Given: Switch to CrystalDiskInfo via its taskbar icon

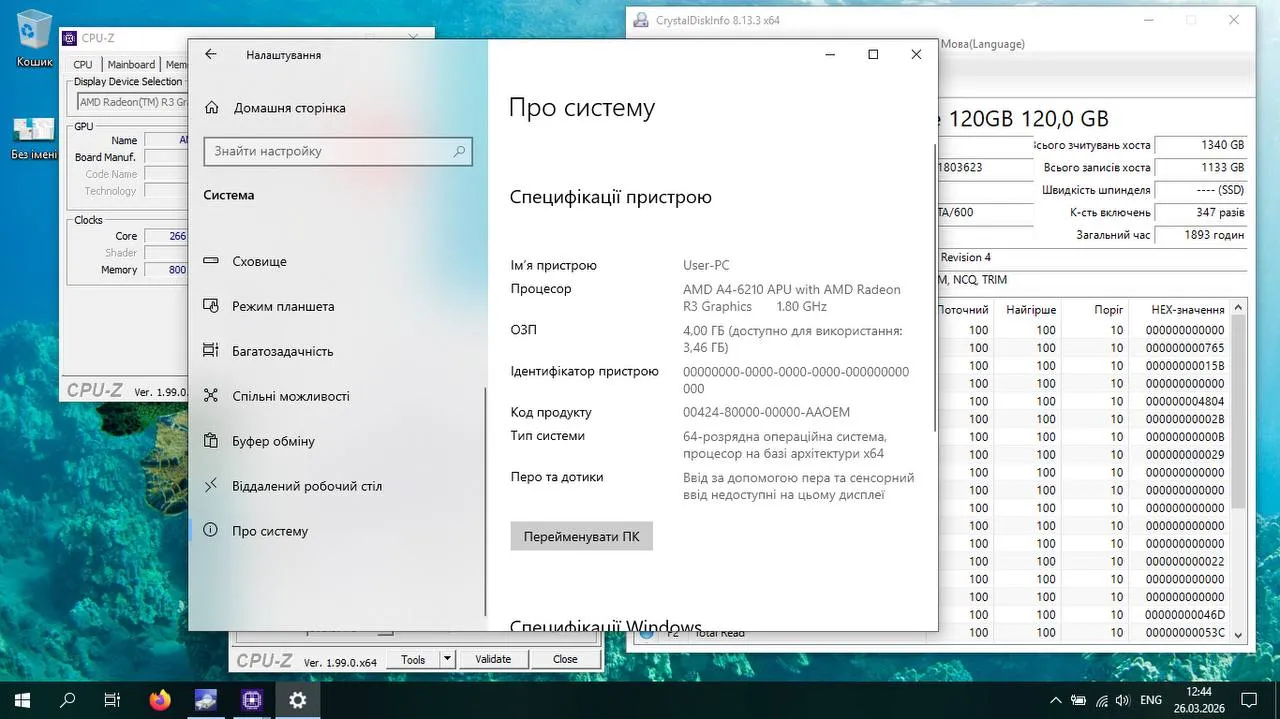Looking at the screenshot, I should click(206, 700).
